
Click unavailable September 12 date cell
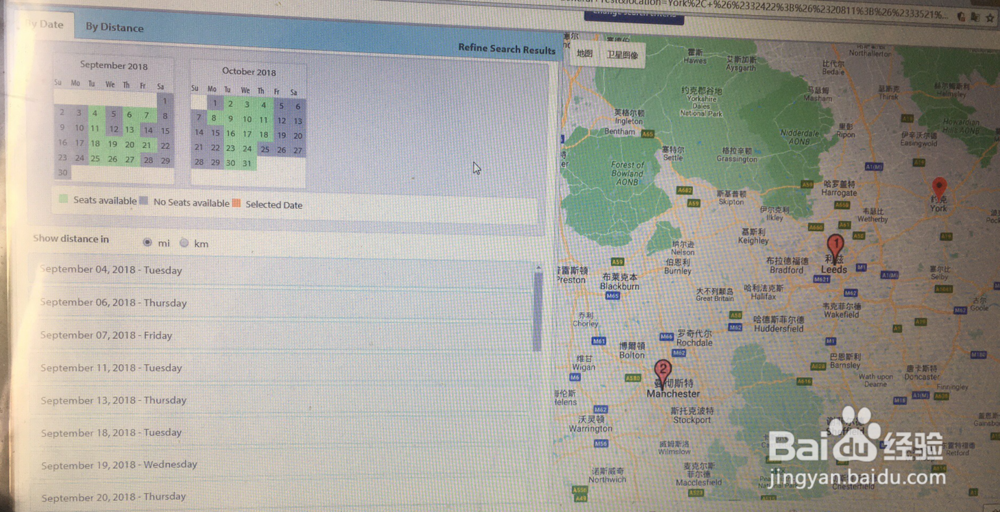112,129
